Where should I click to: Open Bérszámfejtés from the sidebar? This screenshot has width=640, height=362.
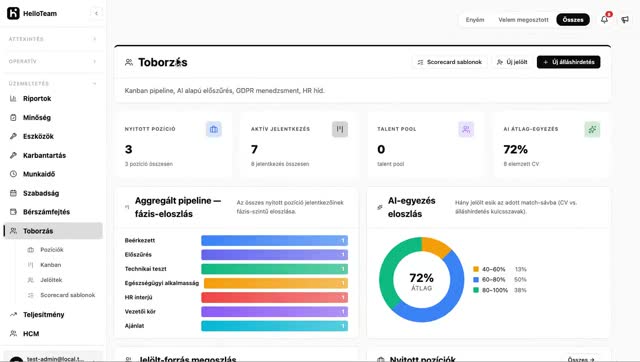[53, 212]
